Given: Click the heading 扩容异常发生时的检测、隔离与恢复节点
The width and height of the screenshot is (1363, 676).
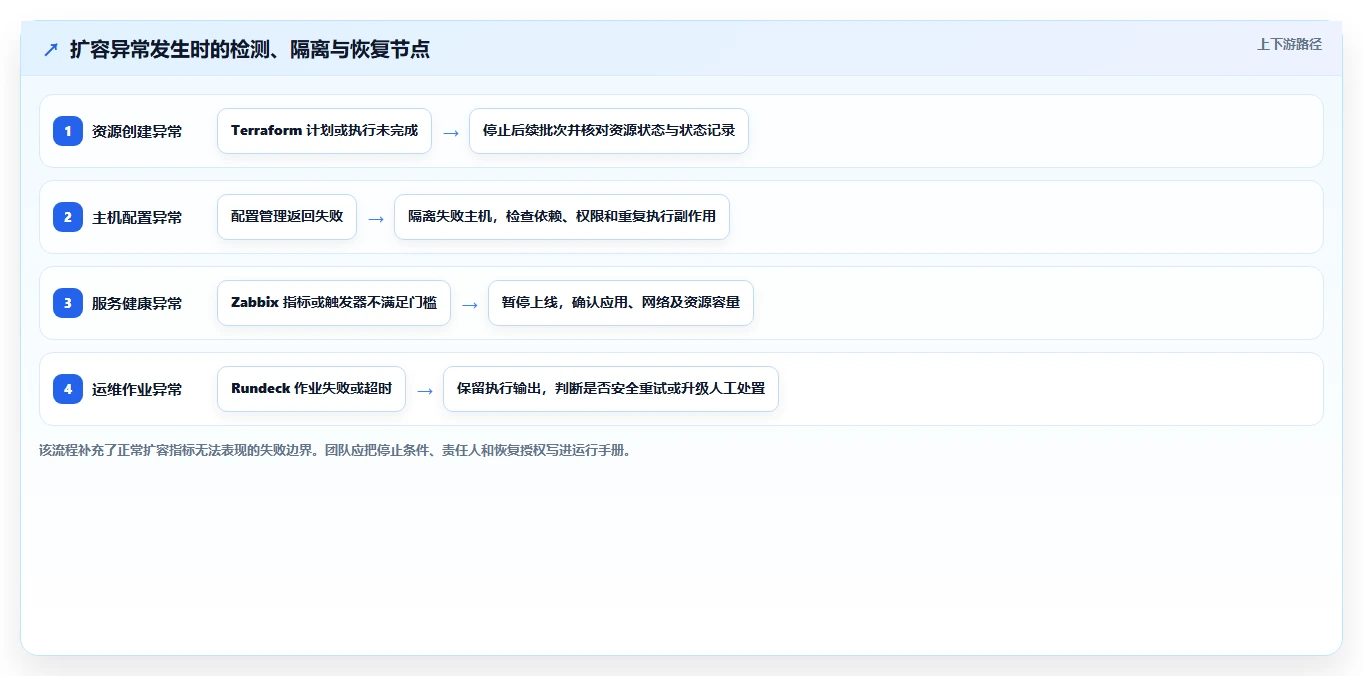Looking at the screenshot, I should click(x=250, y=49).
